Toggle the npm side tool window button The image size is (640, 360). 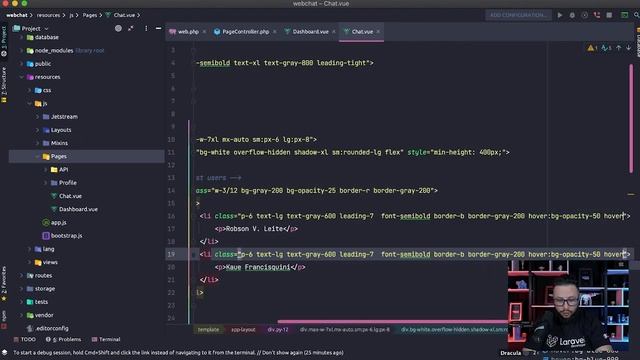(x=4, y=319)
